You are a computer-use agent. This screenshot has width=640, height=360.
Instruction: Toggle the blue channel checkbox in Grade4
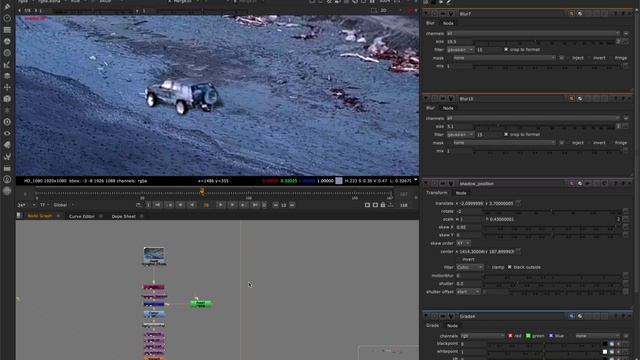551,336
